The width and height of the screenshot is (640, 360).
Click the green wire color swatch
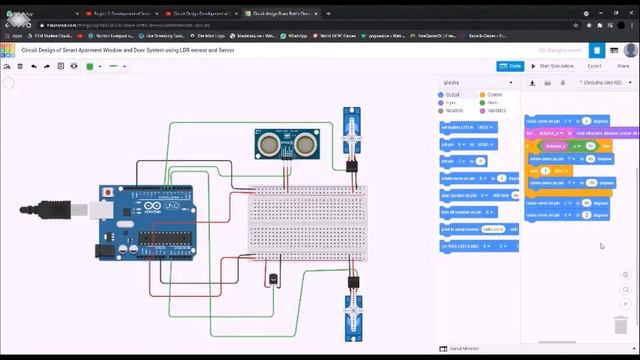90,66
